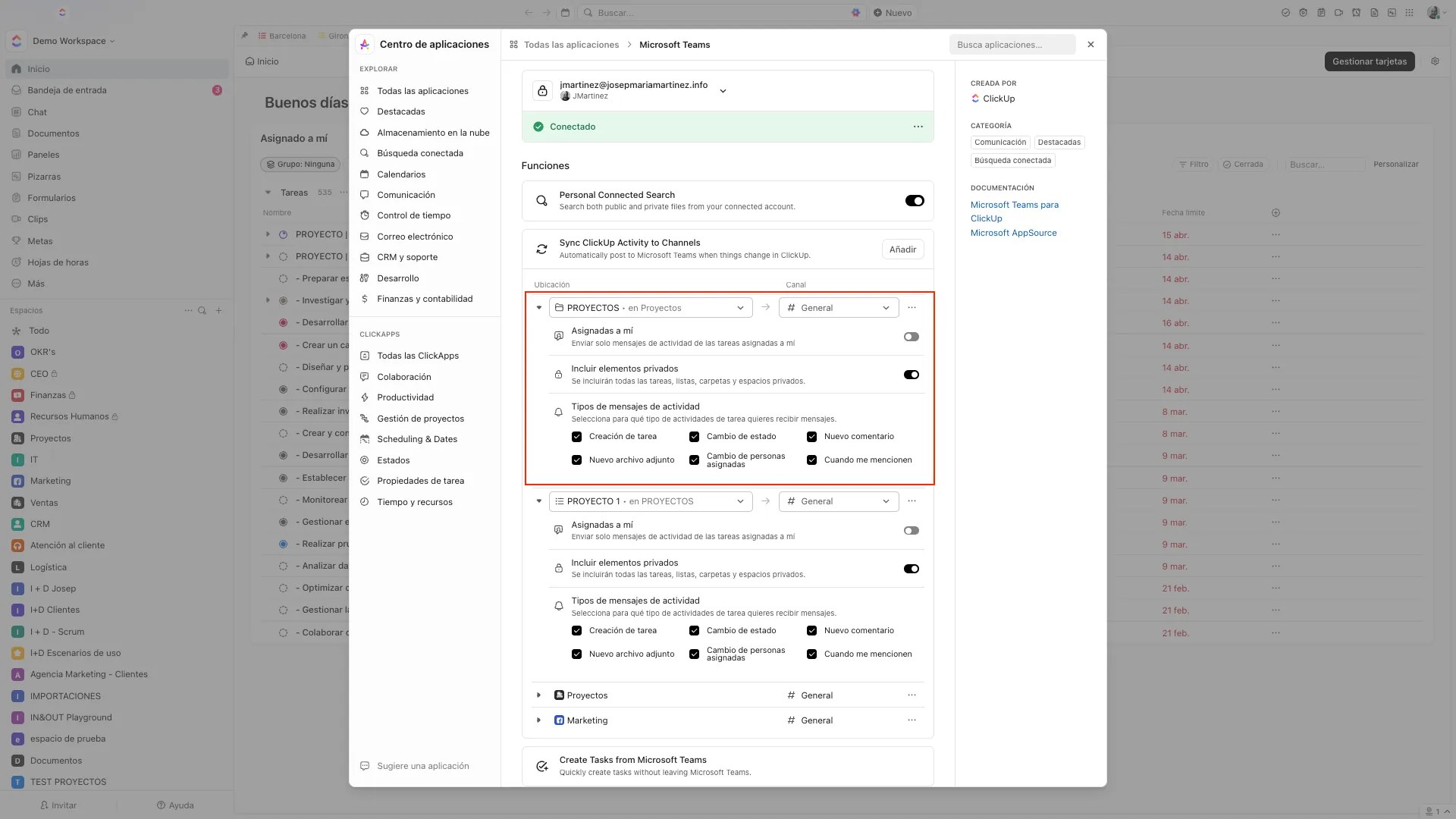Click the Busca aplicaciones search field
The height and width of the screenshot is (819, 1456).
tap(1012, 45)
